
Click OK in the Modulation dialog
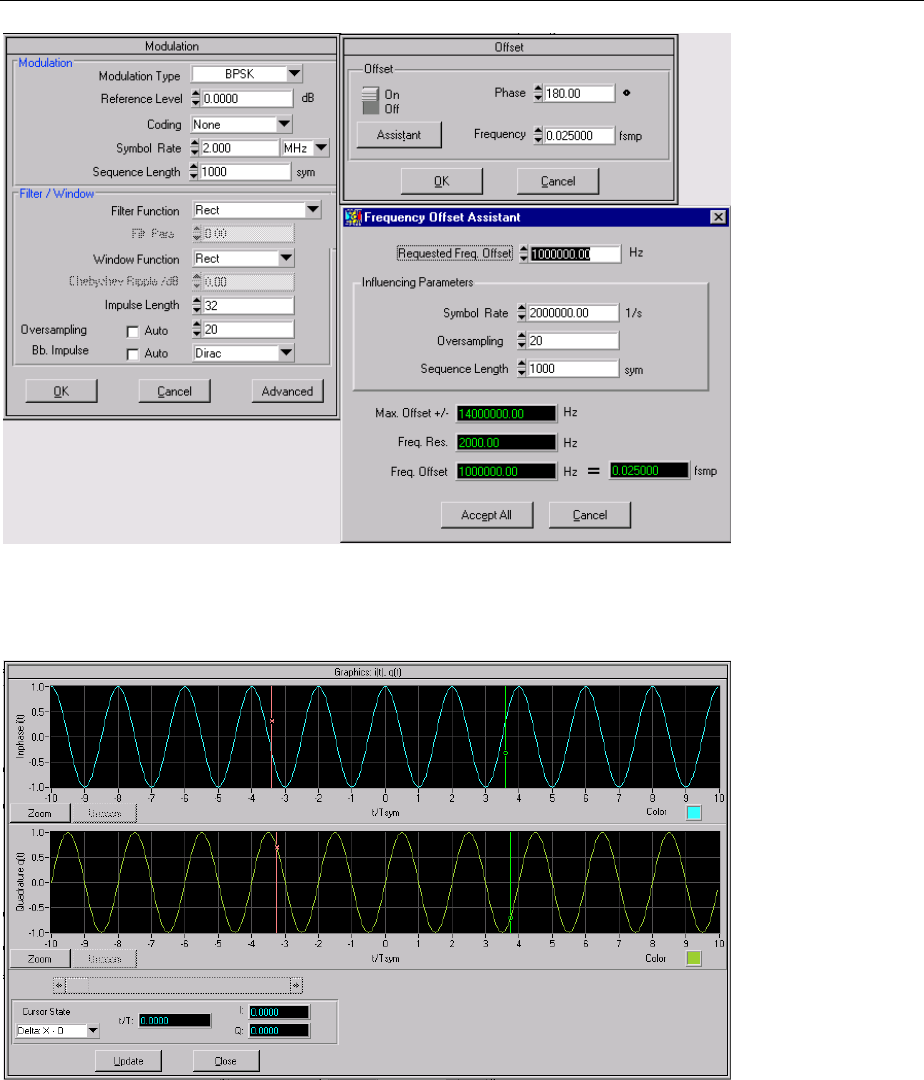(x=61, y=391)
